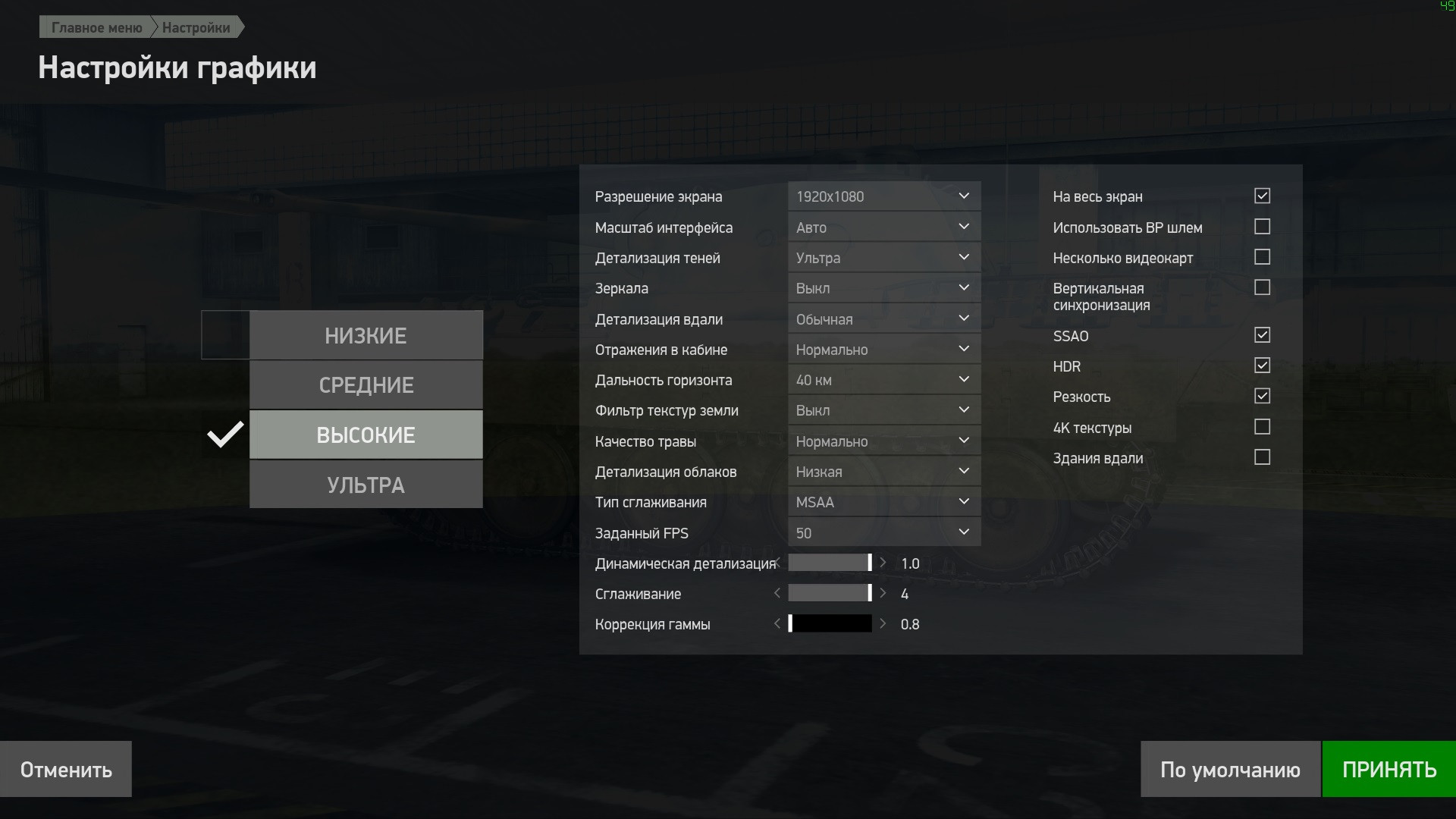Select УЛЬТРА graphics preset
Screen dimensions: 1456x819
(366, 485)
